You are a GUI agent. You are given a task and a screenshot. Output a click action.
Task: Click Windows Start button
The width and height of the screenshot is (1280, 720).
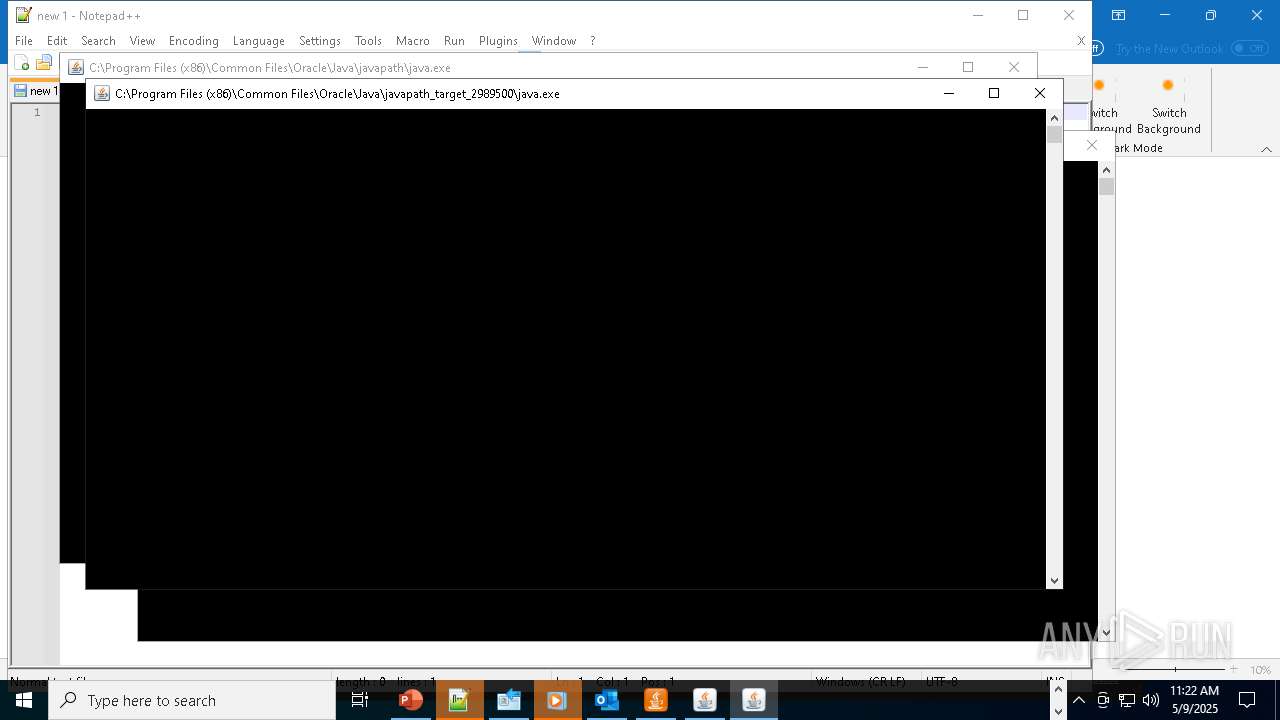[24, 701]
